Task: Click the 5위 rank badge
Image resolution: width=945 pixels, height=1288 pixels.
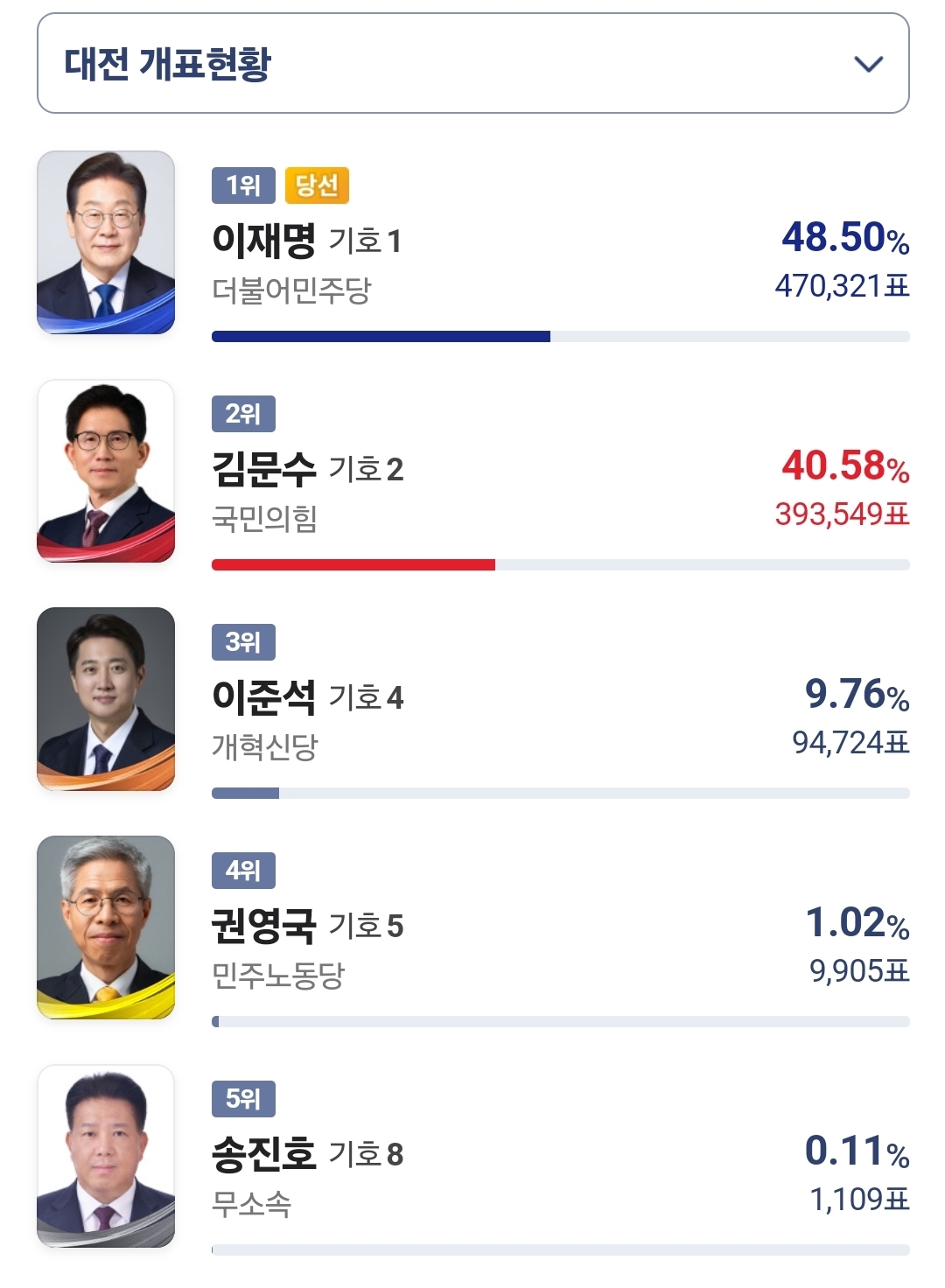Action: 243,1099
